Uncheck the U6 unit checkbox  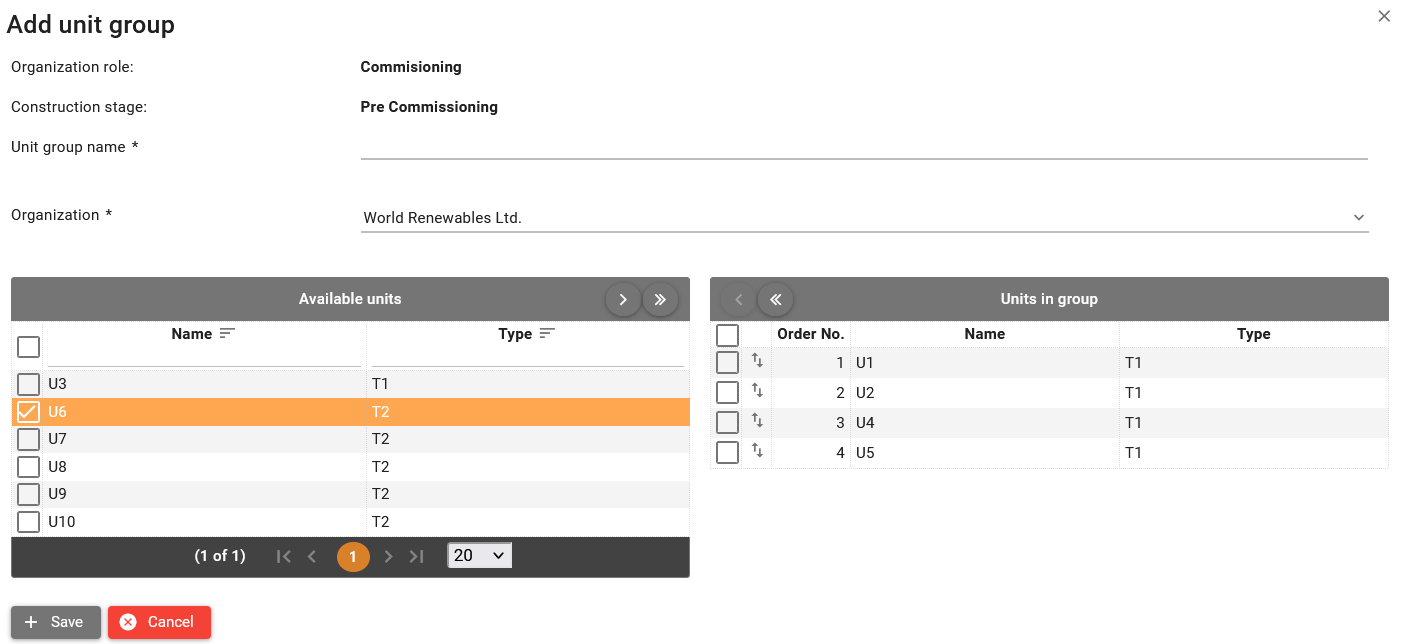[28, 412]
